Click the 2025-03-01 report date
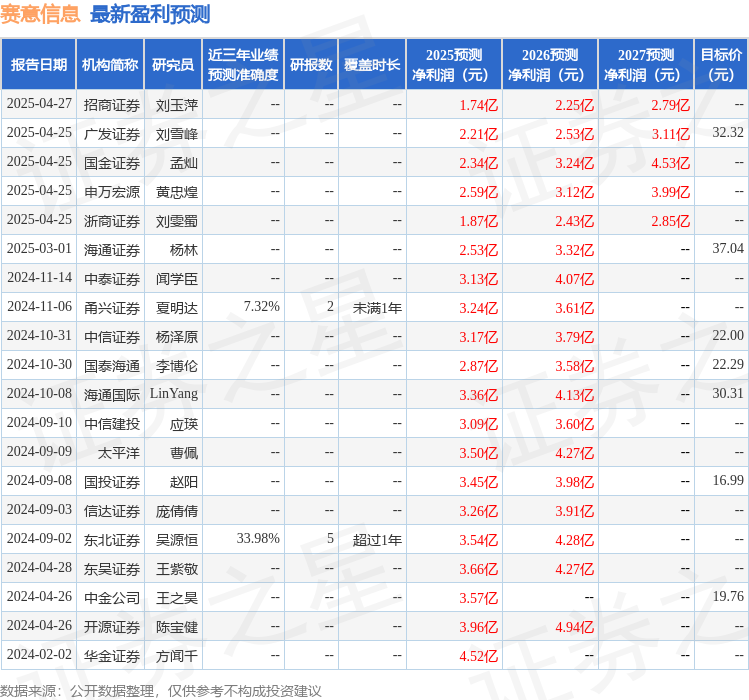 39,248
